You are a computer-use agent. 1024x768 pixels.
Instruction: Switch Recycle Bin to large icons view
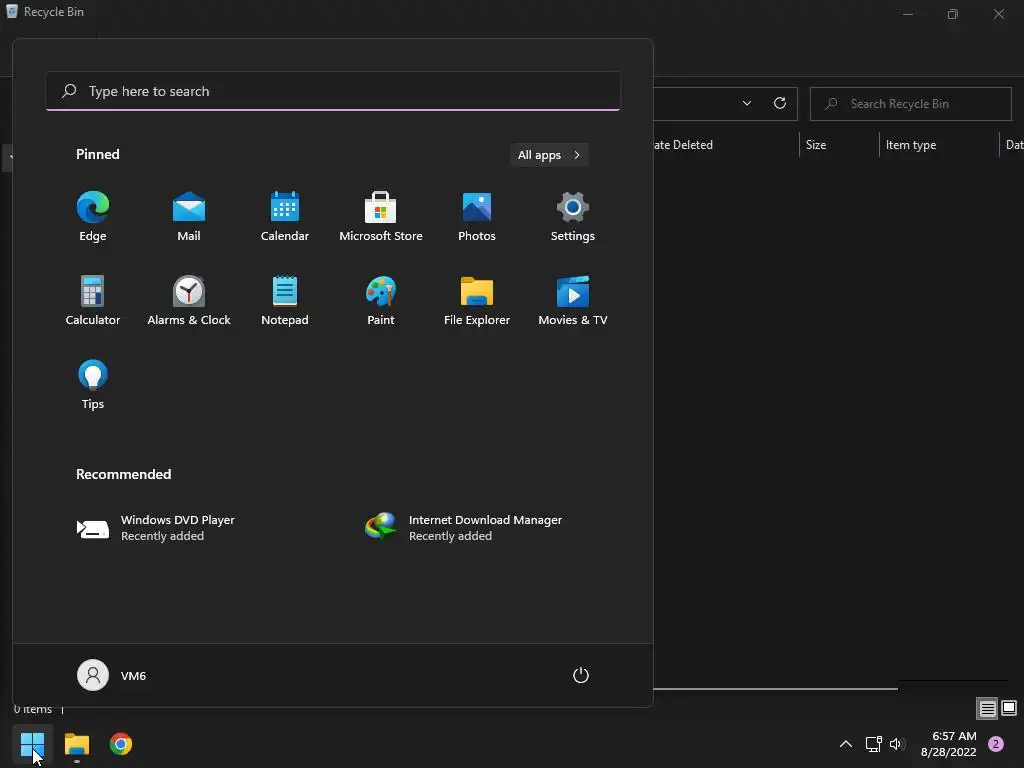[x=1009, y=709]
